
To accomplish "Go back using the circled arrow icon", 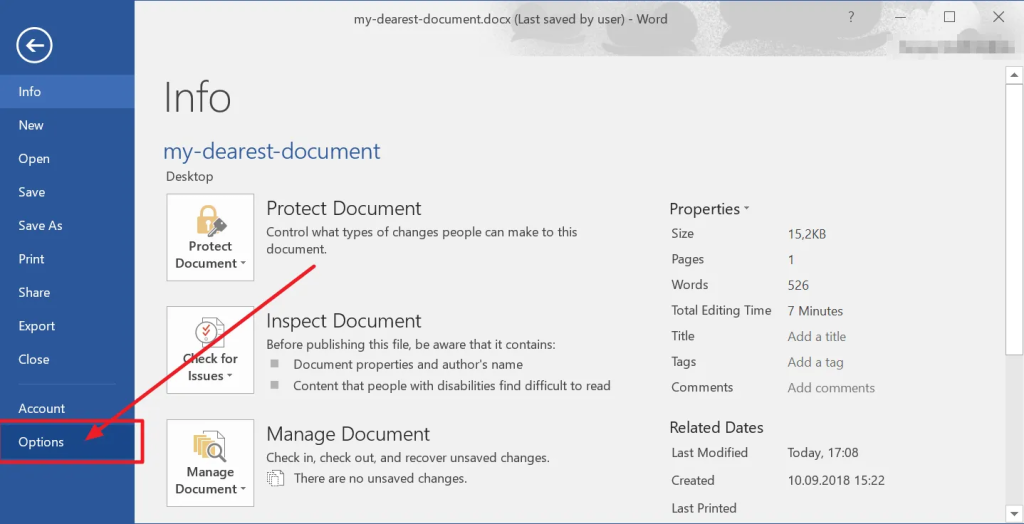I will tap(35, 45).
